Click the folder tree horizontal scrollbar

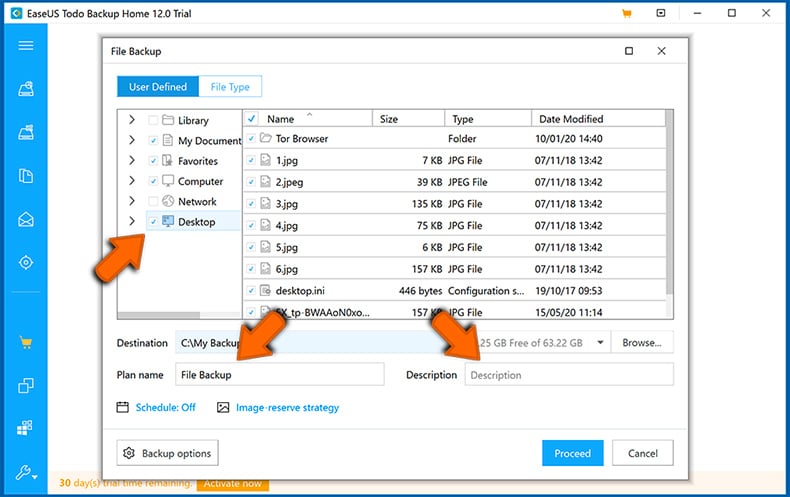pyautogui.click(x=159, y=315)
